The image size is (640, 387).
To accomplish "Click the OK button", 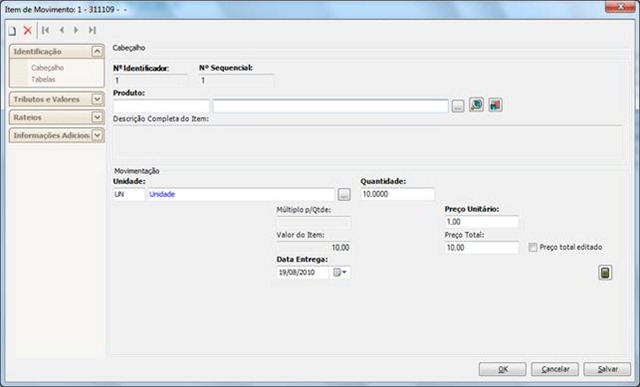I will 502,369.
